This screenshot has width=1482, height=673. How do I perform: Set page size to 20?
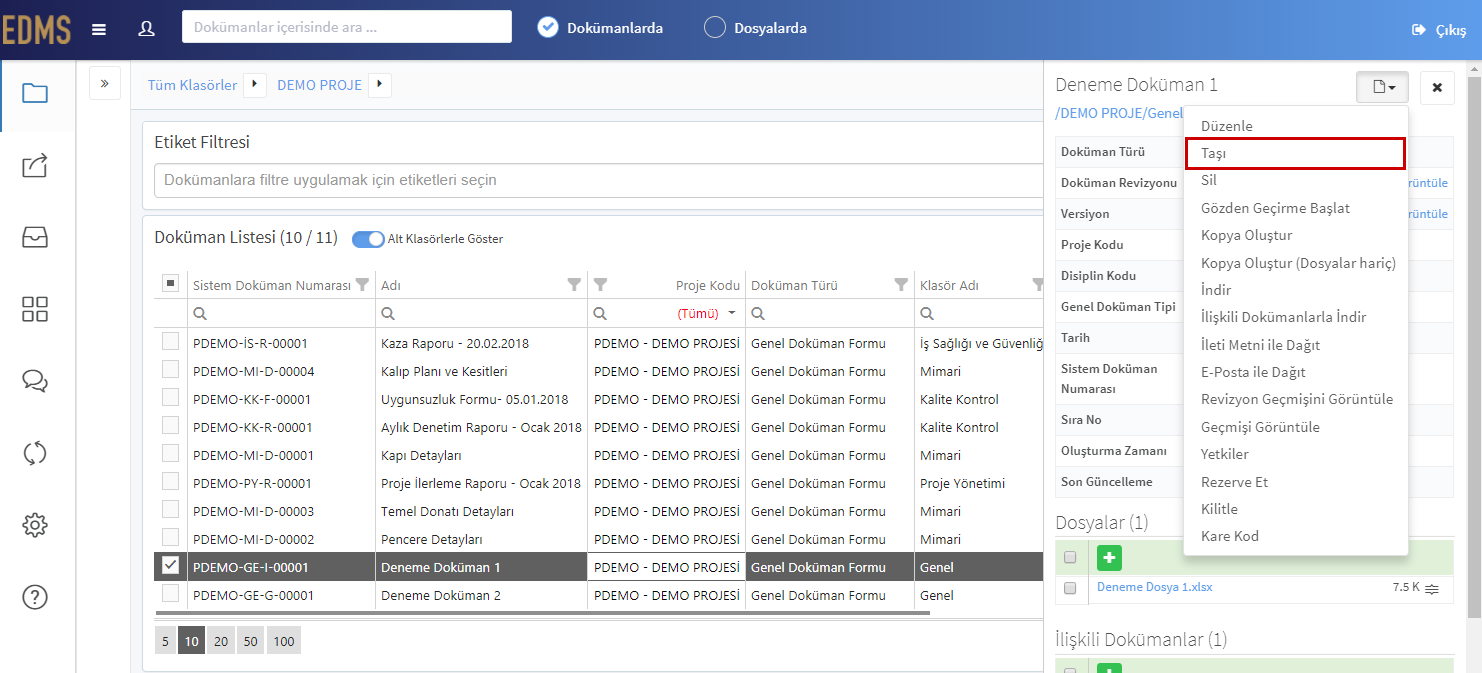[221, 641]
